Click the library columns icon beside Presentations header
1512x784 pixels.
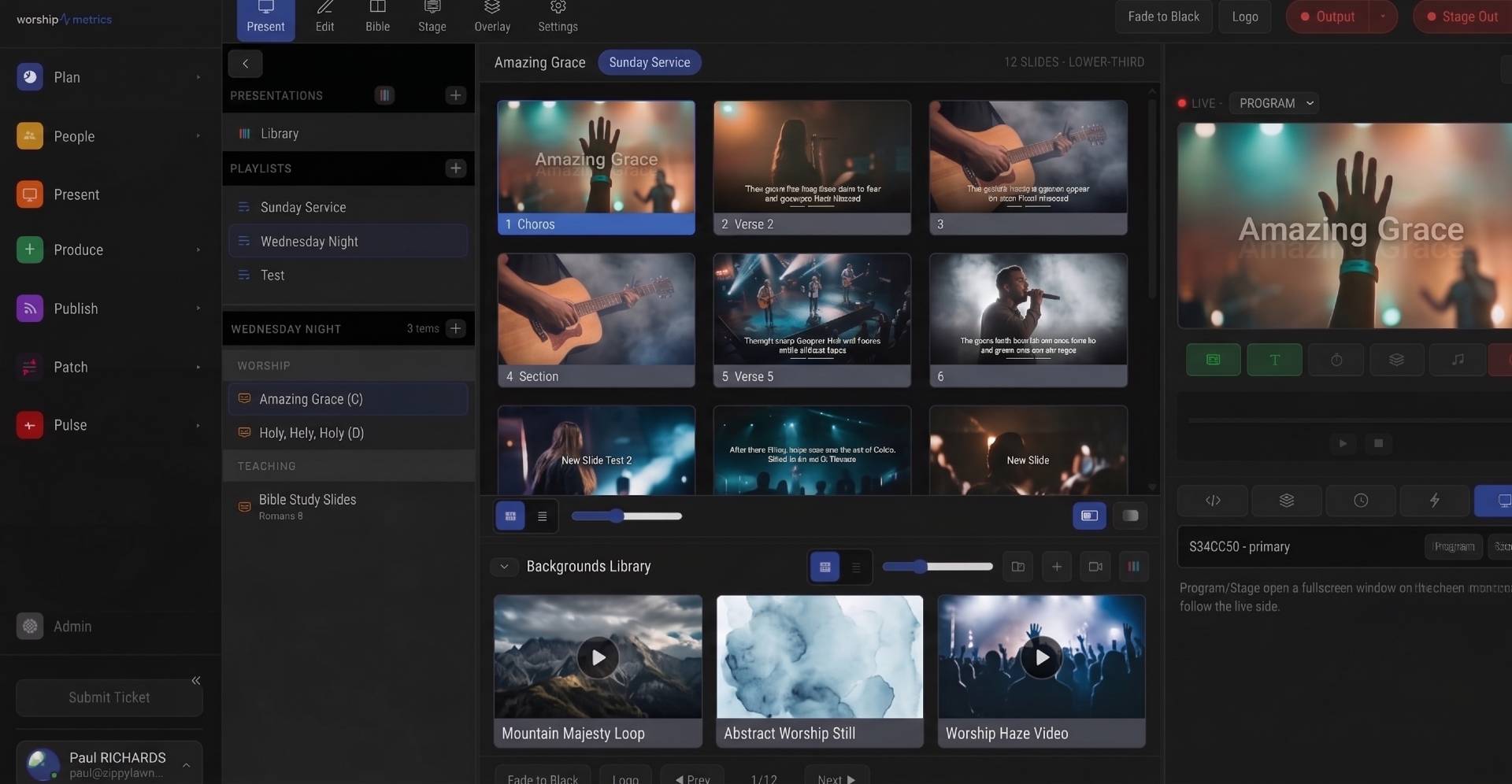pyautogui.click(x=384, y=95)
